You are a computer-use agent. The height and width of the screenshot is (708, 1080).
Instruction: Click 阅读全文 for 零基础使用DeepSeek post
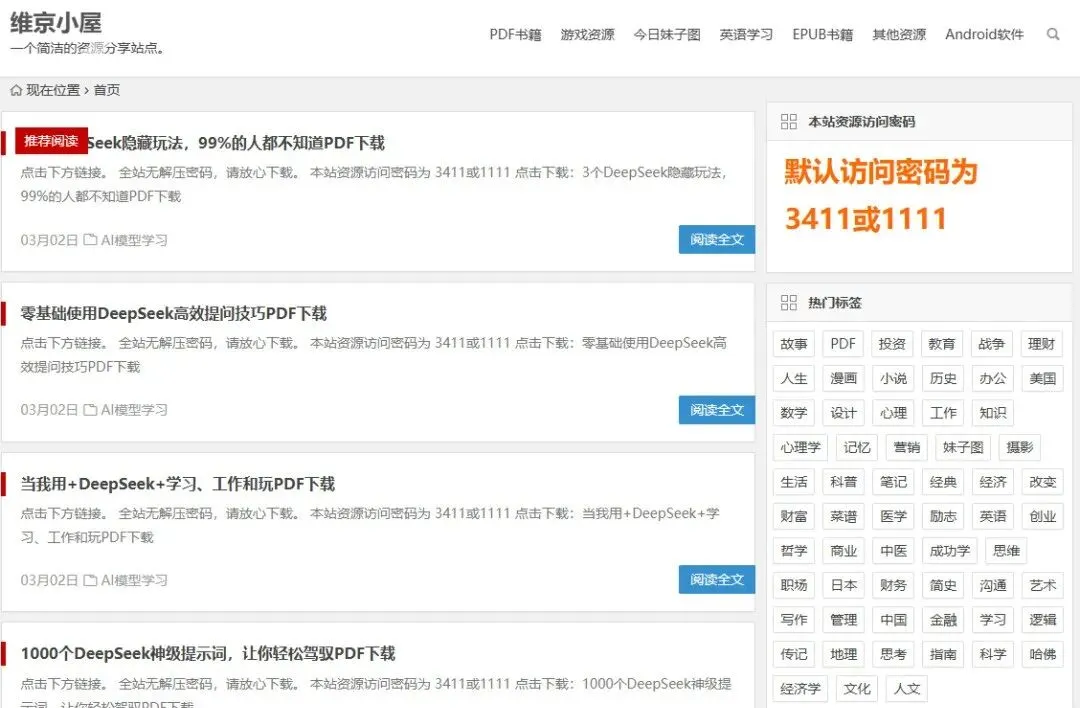[x=716, y=410]
